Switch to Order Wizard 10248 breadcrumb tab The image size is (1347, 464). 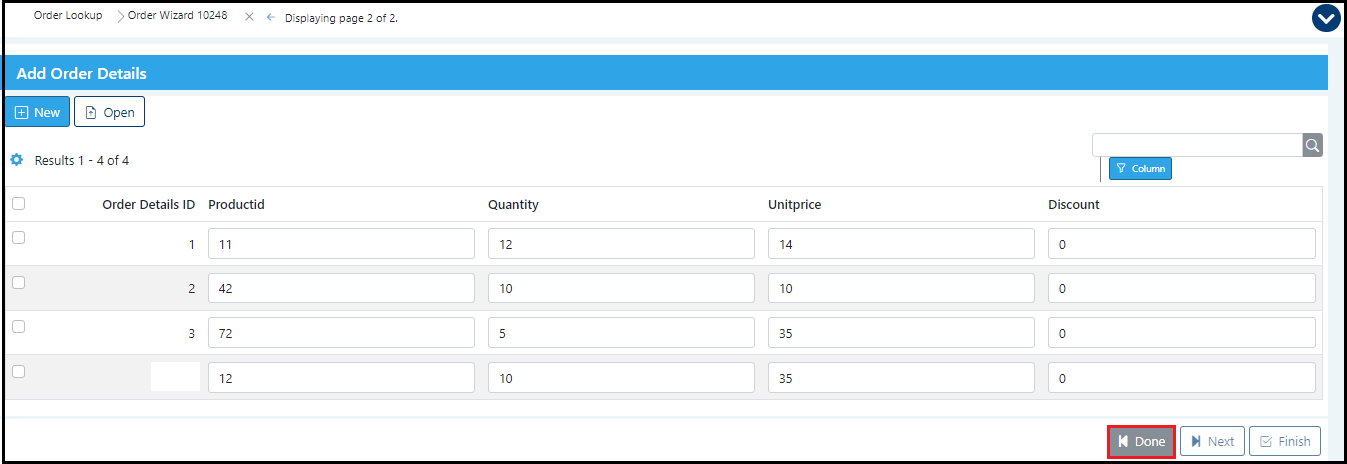(177, 16)
